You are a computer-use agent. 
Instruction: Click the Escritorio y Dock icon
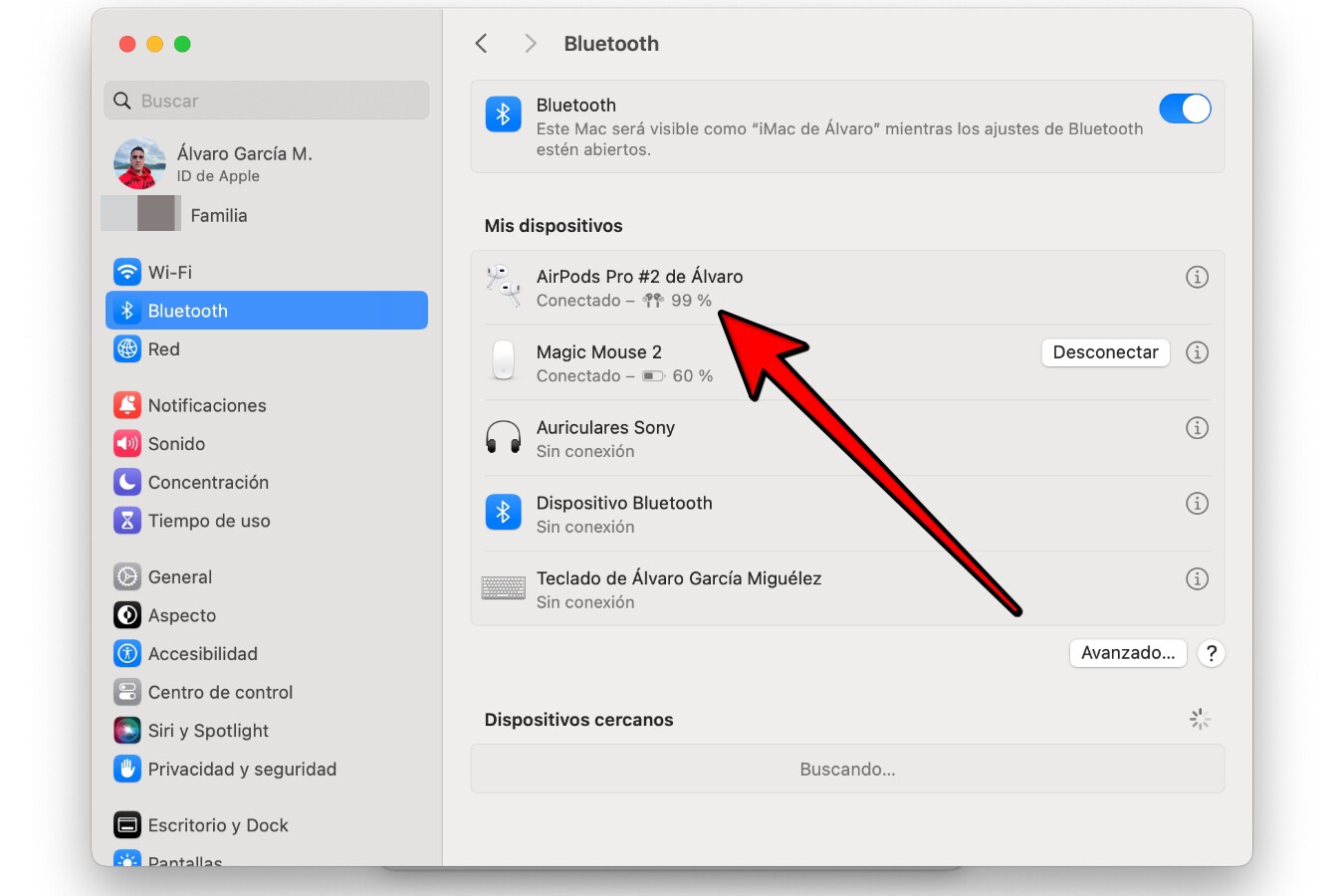127,825
